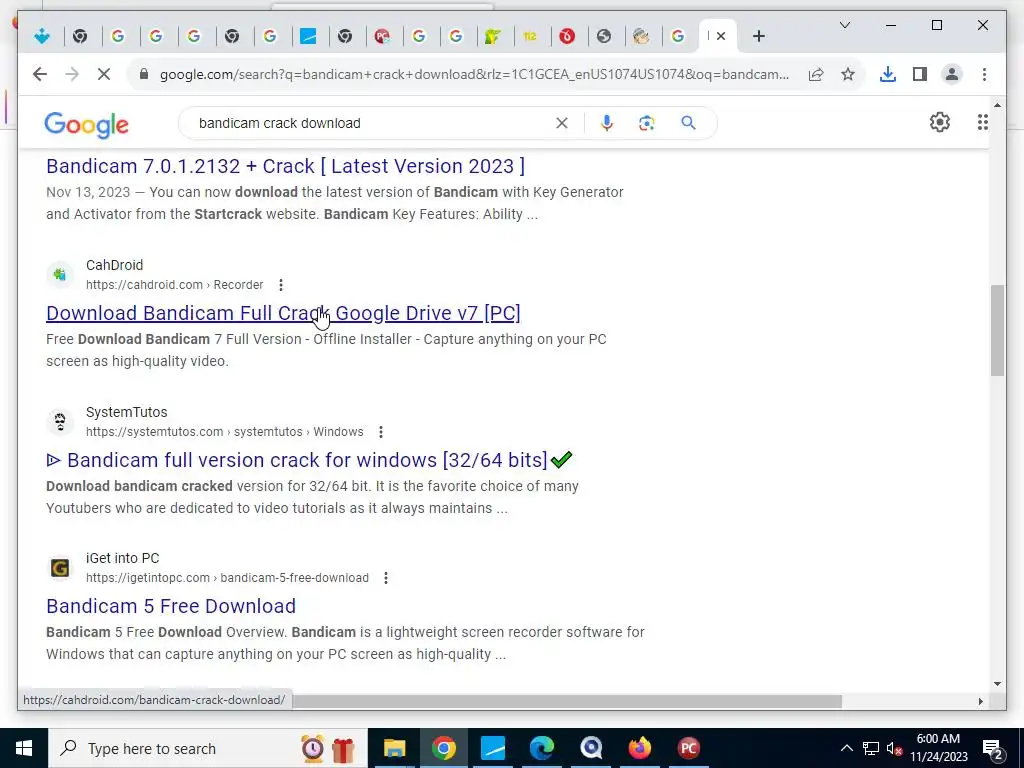Open the red PC app on the taskbar
Viewport: 1024px width, 768px height.
(689, 748)
